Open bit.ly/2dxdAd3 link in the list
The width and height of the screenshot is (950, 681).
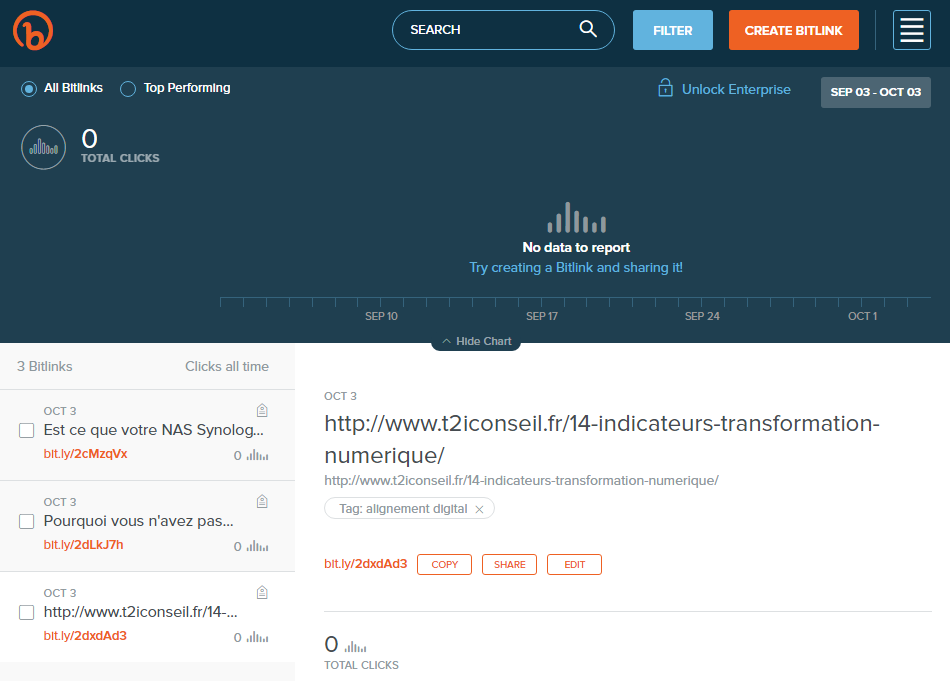85,636
